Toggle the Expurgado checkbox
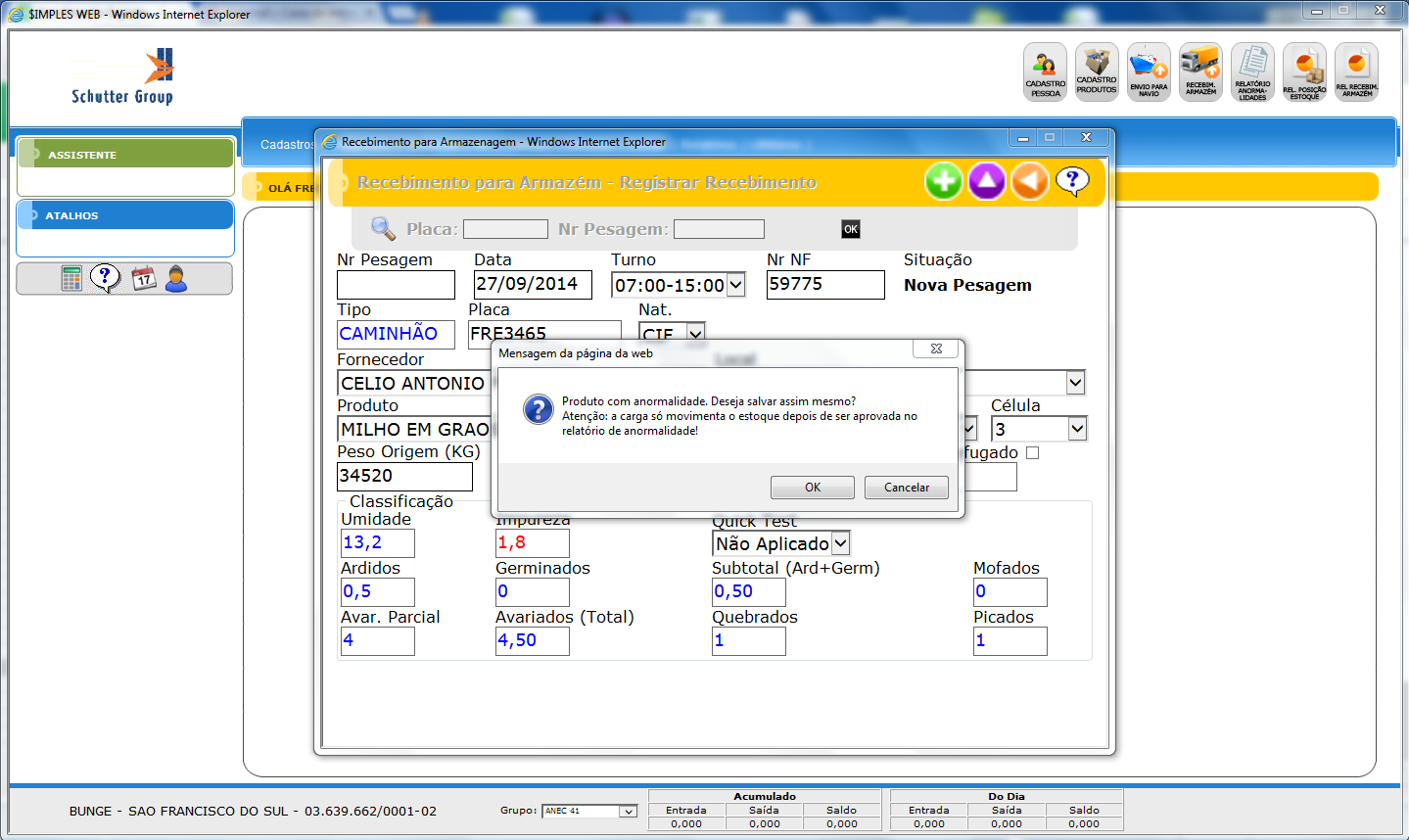1409x840 pixels. 1032,453
